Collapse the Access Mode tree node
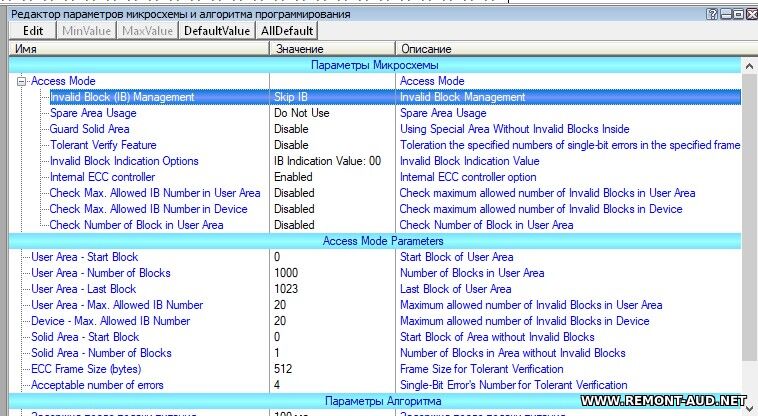 click(22, 81)
